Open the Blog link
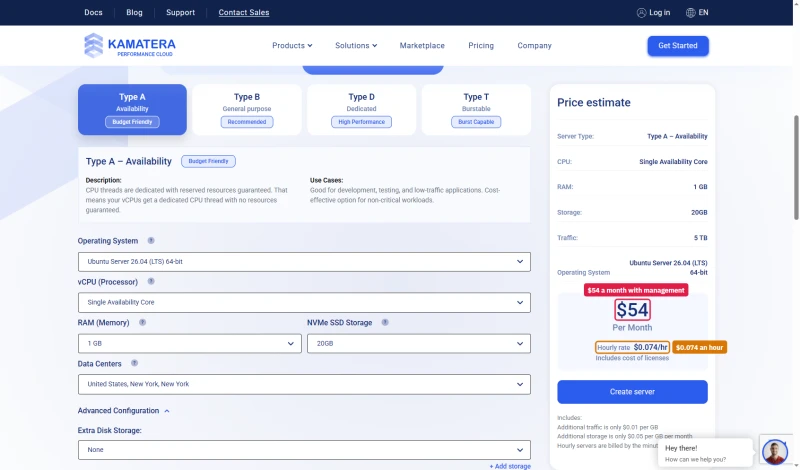The height and width of the screenshot is (470, 800). pos(134,12)
